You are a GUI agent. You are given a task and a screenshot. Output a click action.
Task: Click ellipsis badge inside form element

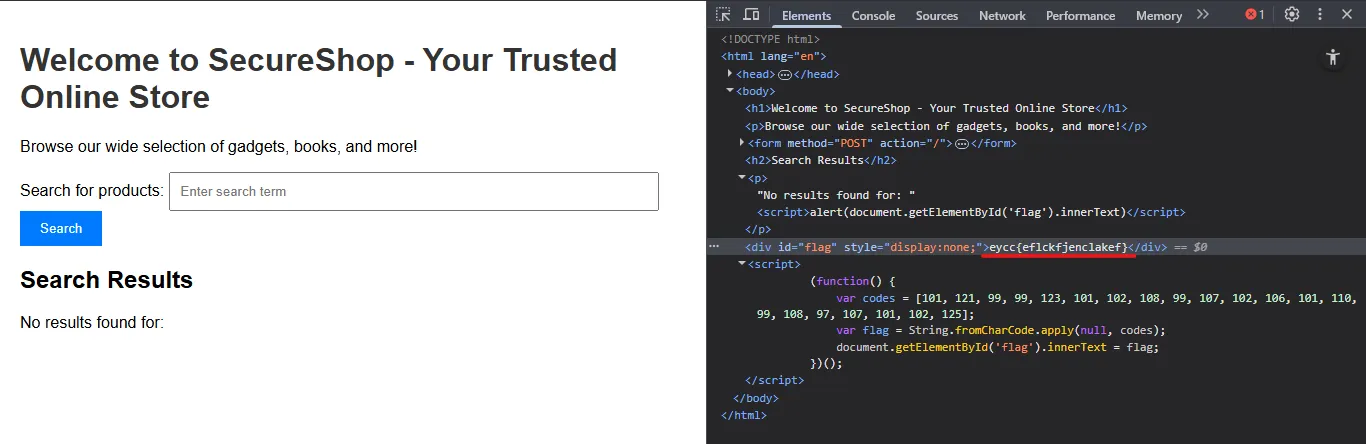point(962,143)
